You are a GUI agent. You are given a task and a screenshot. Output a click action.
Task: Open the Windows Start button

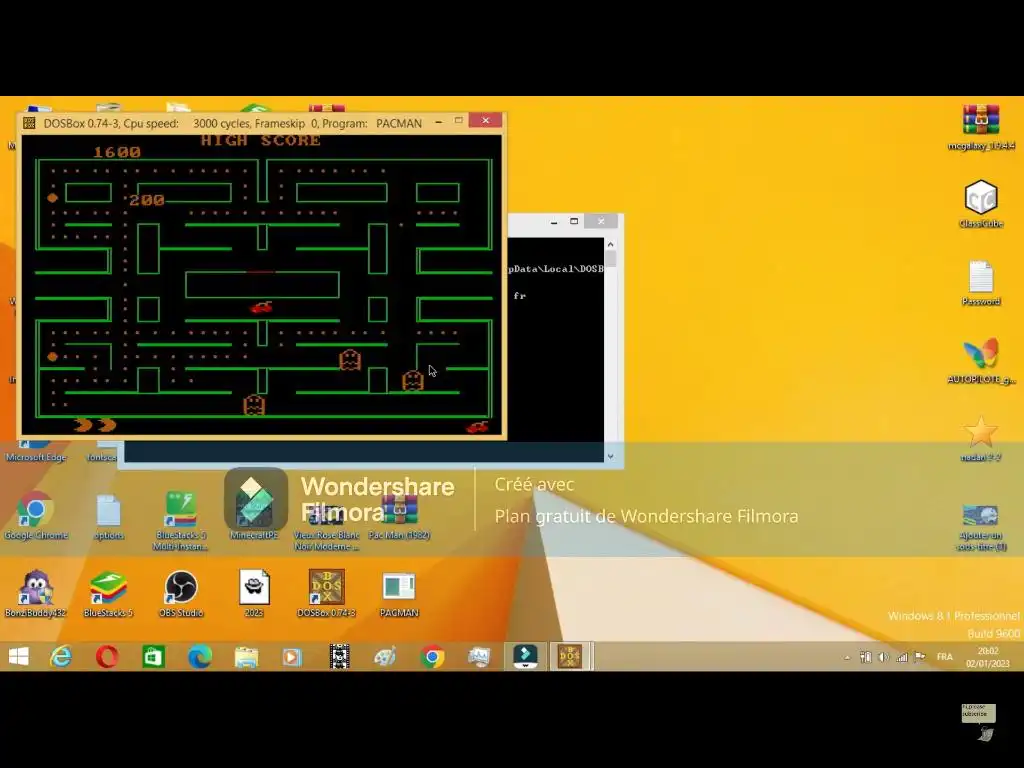(x=18, y=656)
